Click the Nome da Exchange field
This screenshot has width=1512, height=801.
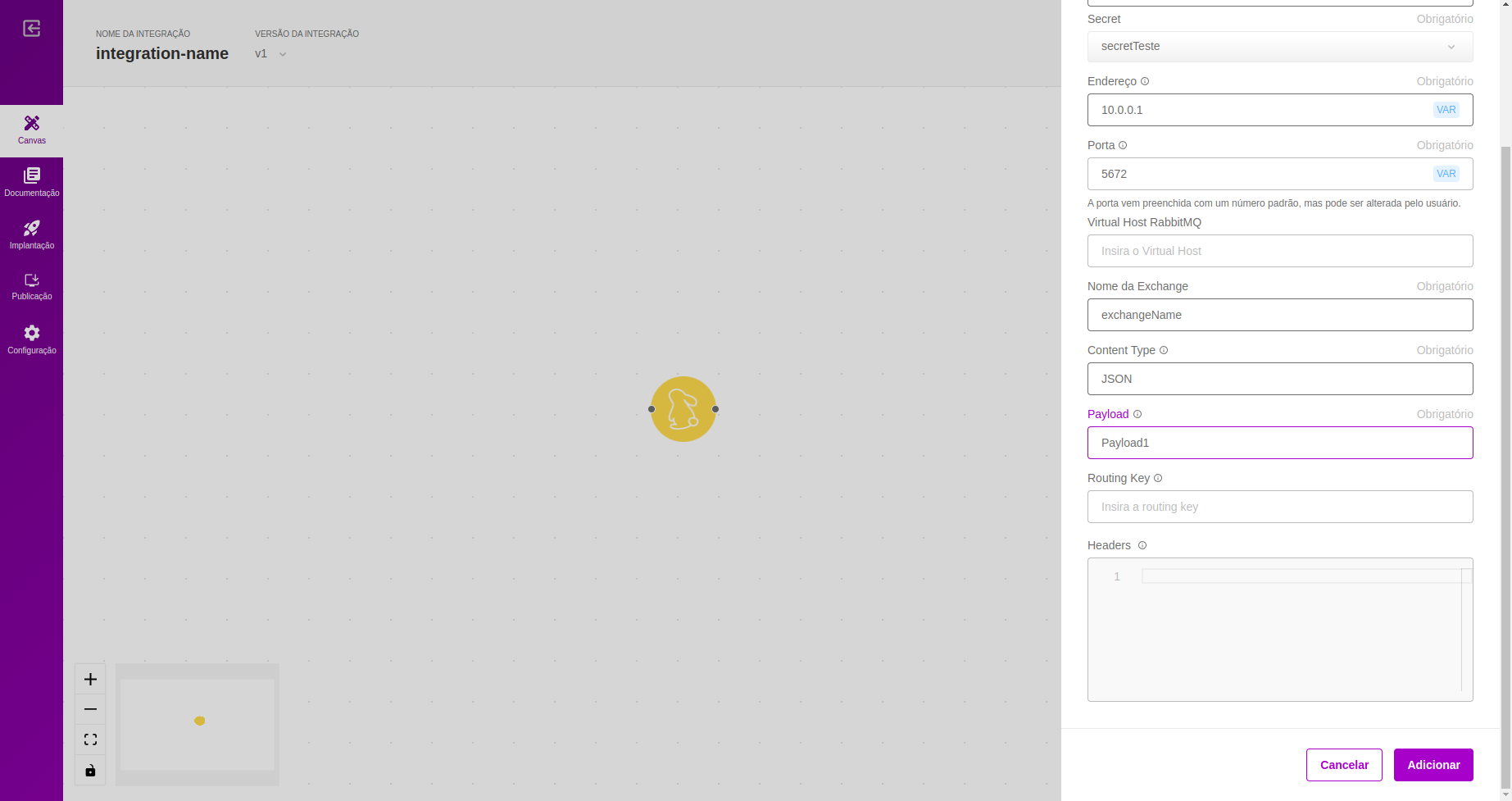click(1280, 315)
